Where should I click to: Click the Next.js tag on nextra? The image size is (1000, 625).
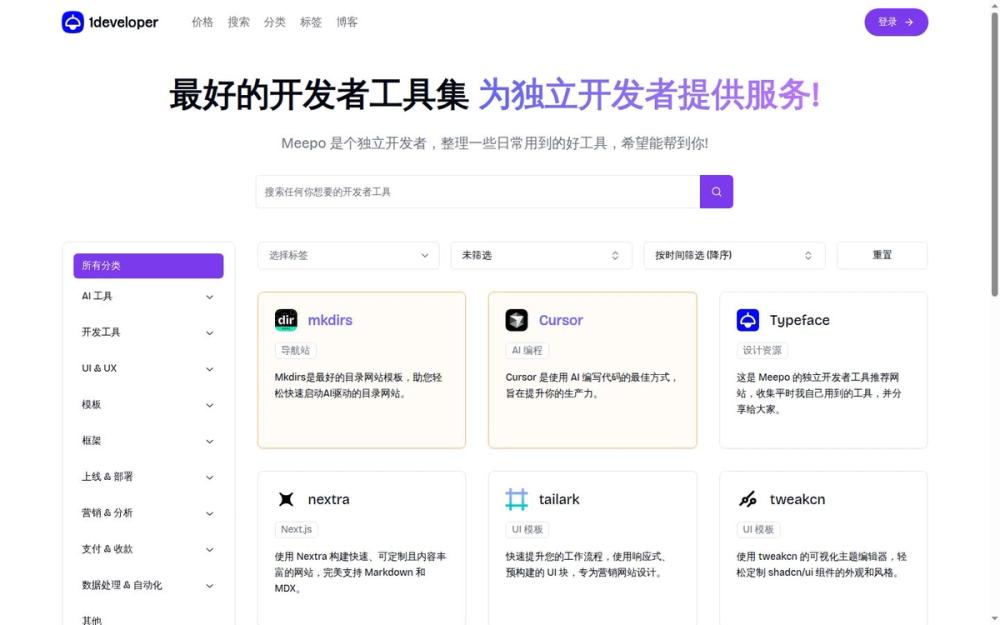click(x=297, y=529)
